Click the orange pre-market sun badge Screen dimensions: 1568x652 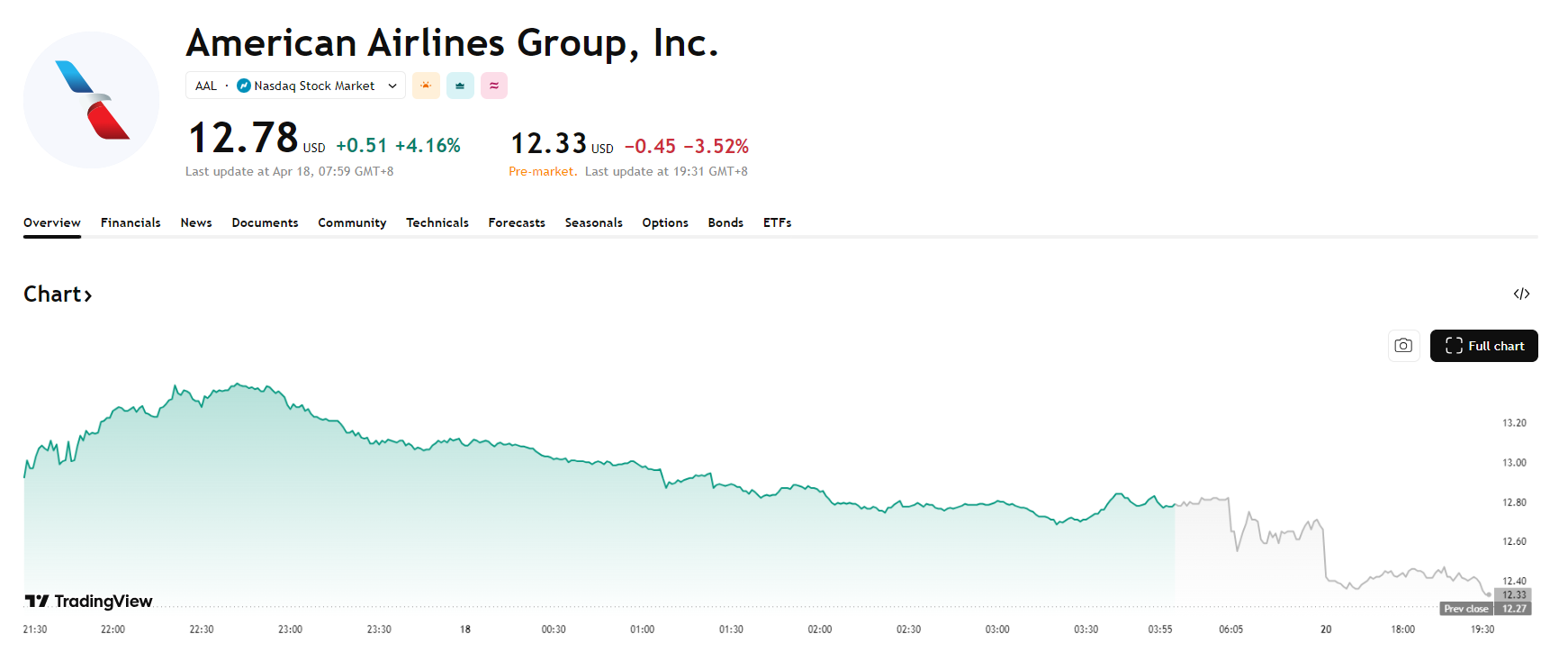pos(426,86)
